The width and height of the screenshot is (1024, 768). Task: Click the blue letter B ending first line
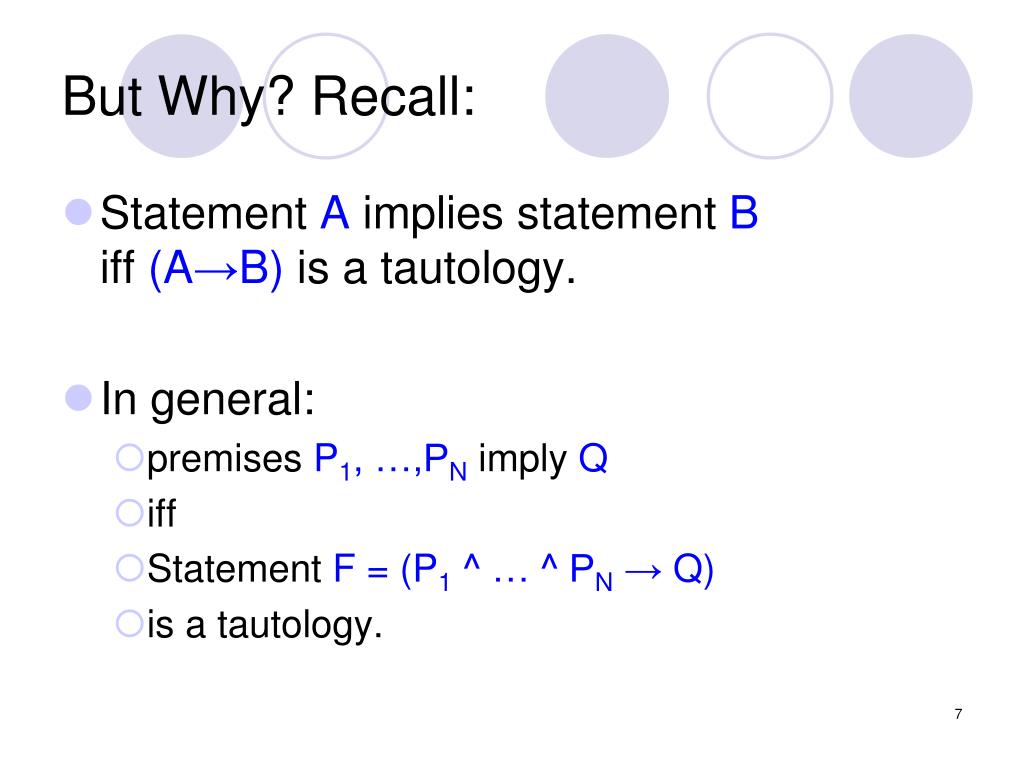pyautogui.click(x=743, y=213)
